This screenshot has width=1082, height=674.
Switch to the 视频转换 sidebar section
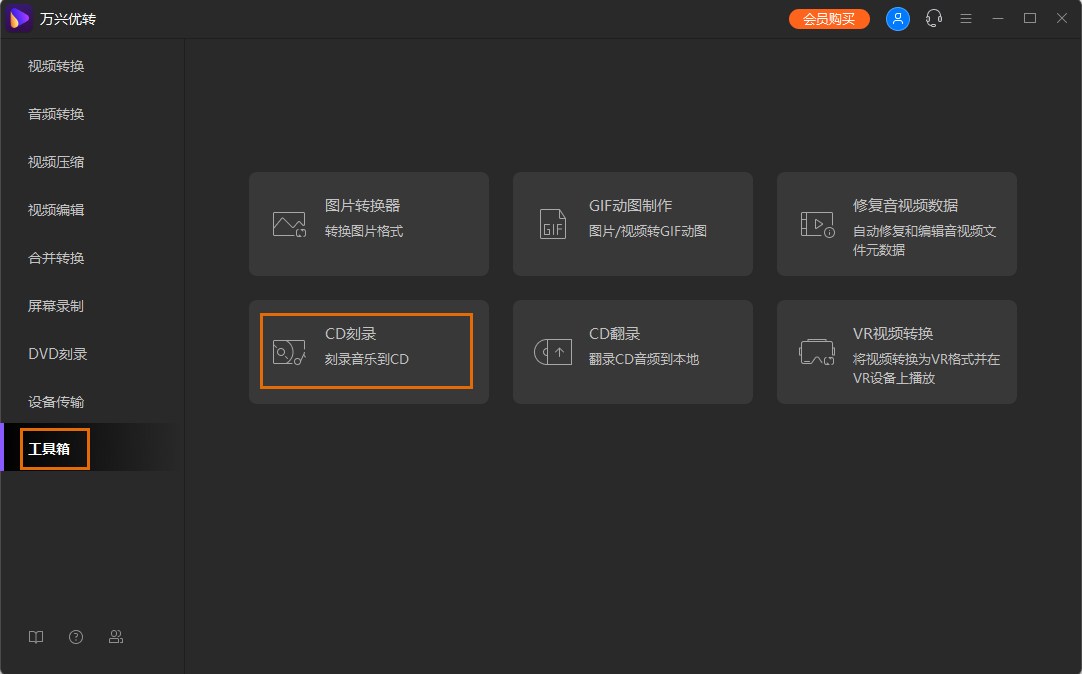coord(54,65)
